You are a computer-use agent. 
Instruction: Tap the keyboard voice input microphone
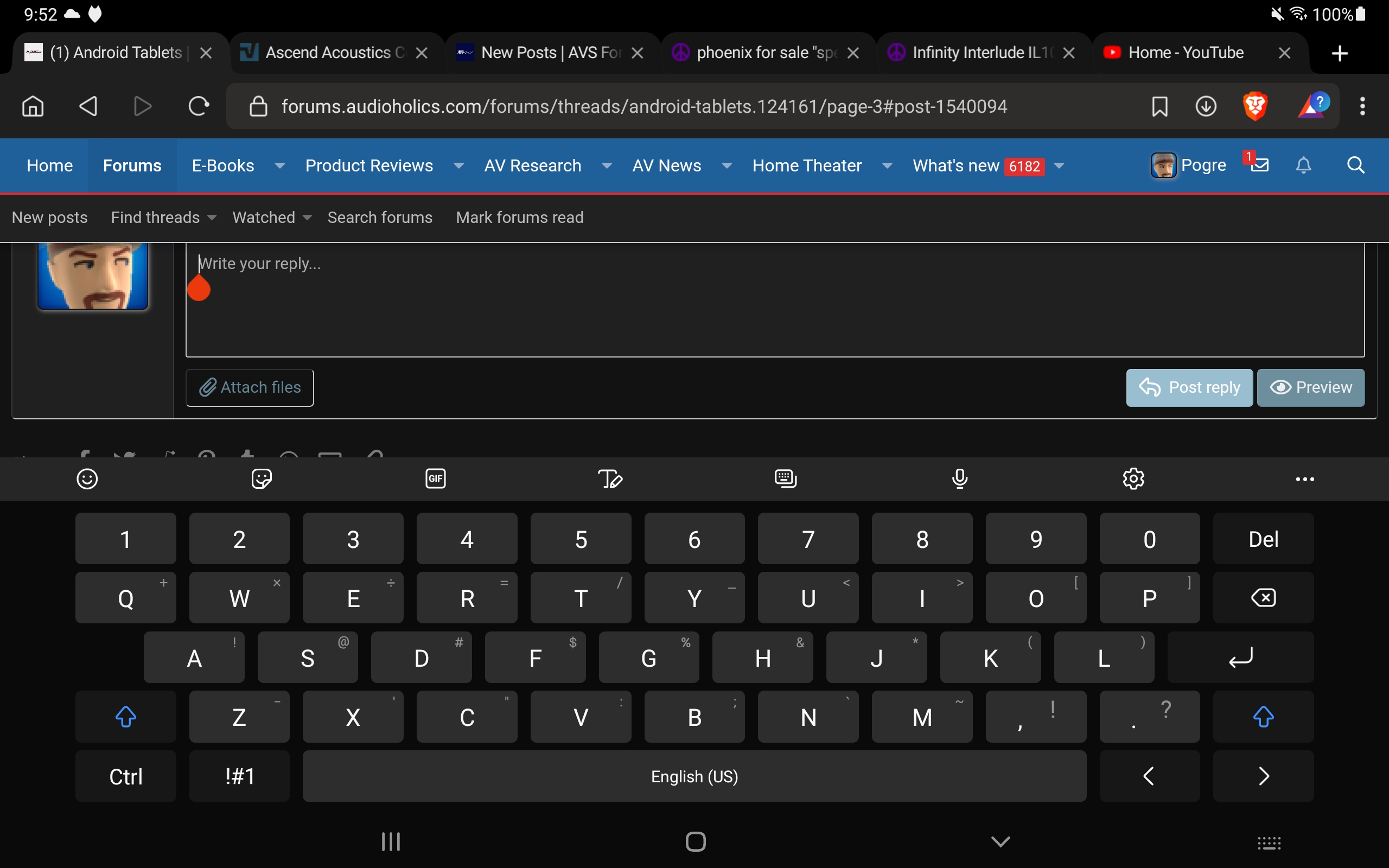pos(960,478)
